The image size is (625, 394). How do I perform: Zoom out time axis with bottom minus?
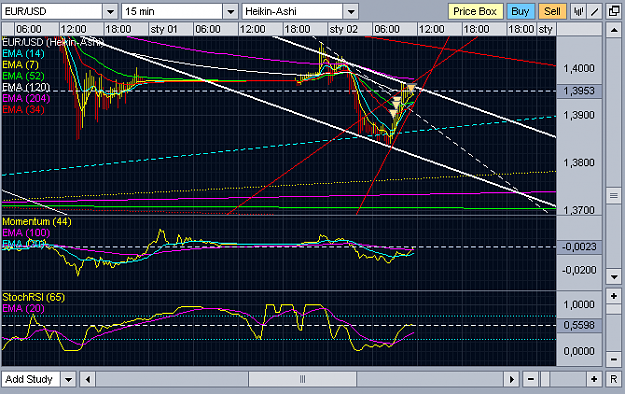tap(531, 379)
